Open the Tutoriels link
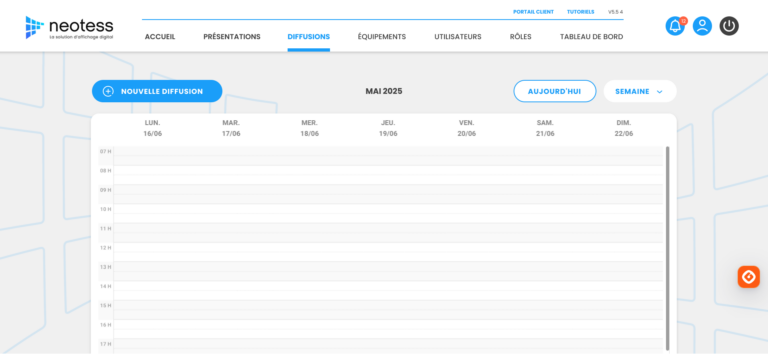 point(580,12)
